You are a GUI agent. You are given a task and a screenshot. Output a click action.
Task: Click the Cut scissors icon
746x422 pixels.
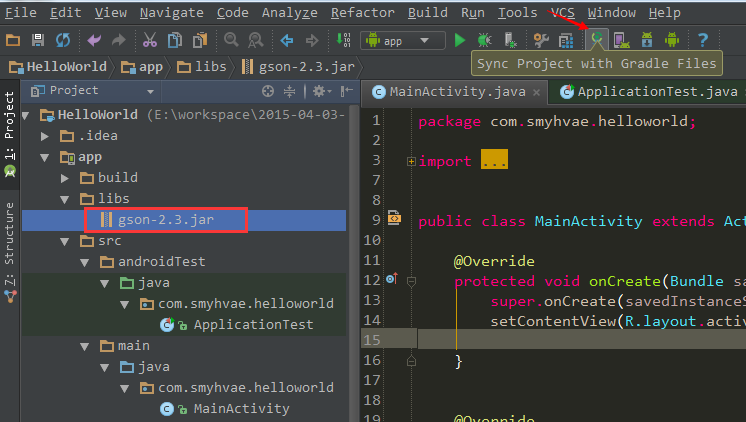pyautogui.click(x=149, y=40)
